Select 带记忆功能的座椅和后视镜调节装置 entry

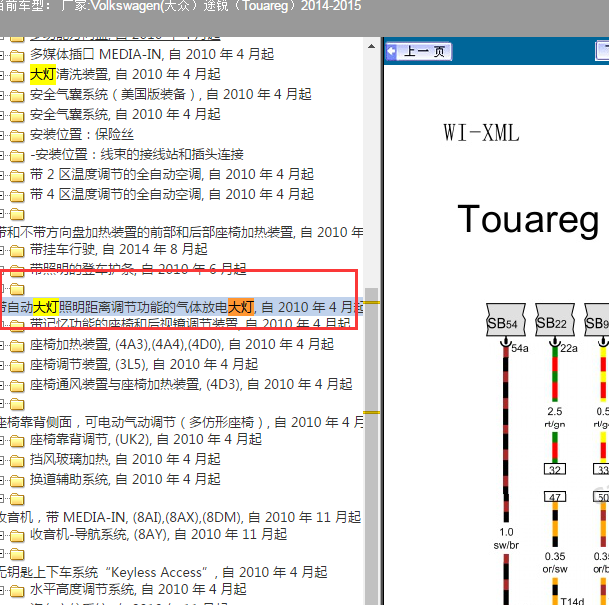[x=190, y=323]
